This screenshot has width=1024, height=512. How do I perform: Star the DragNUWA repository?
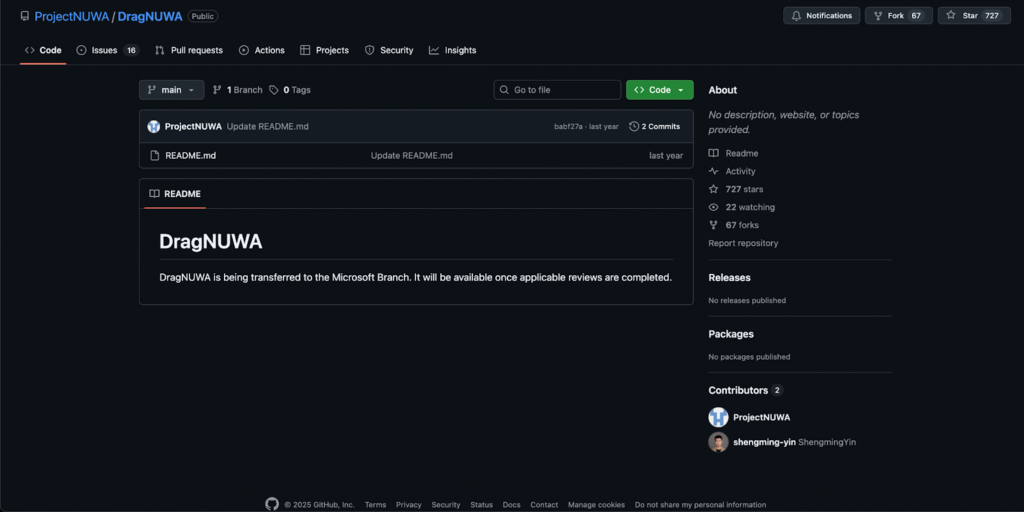[974, 16]
